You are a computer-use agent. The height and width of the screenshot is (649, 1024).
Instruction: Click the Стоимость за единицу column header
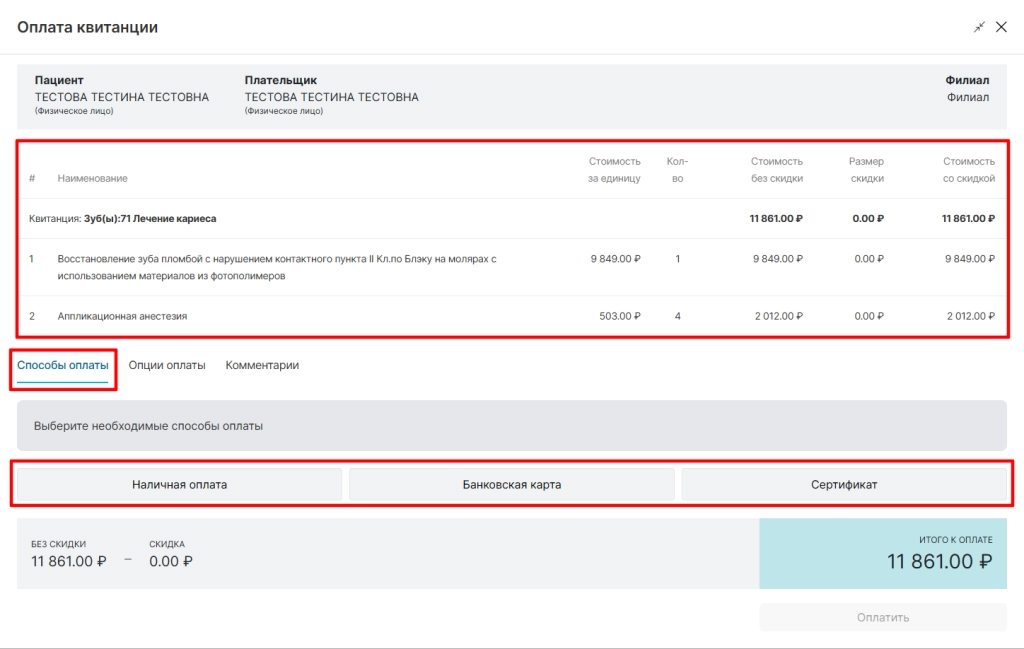614,170
